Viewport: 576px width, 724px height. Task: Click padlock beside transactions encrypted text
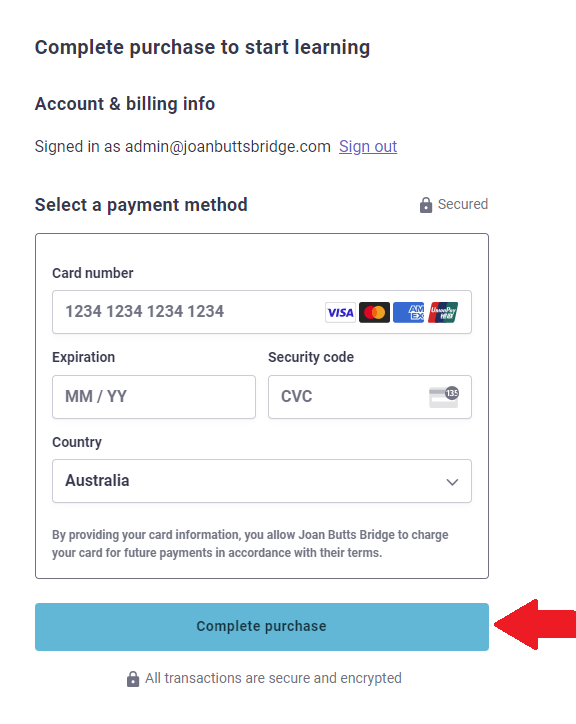[133, 679]
